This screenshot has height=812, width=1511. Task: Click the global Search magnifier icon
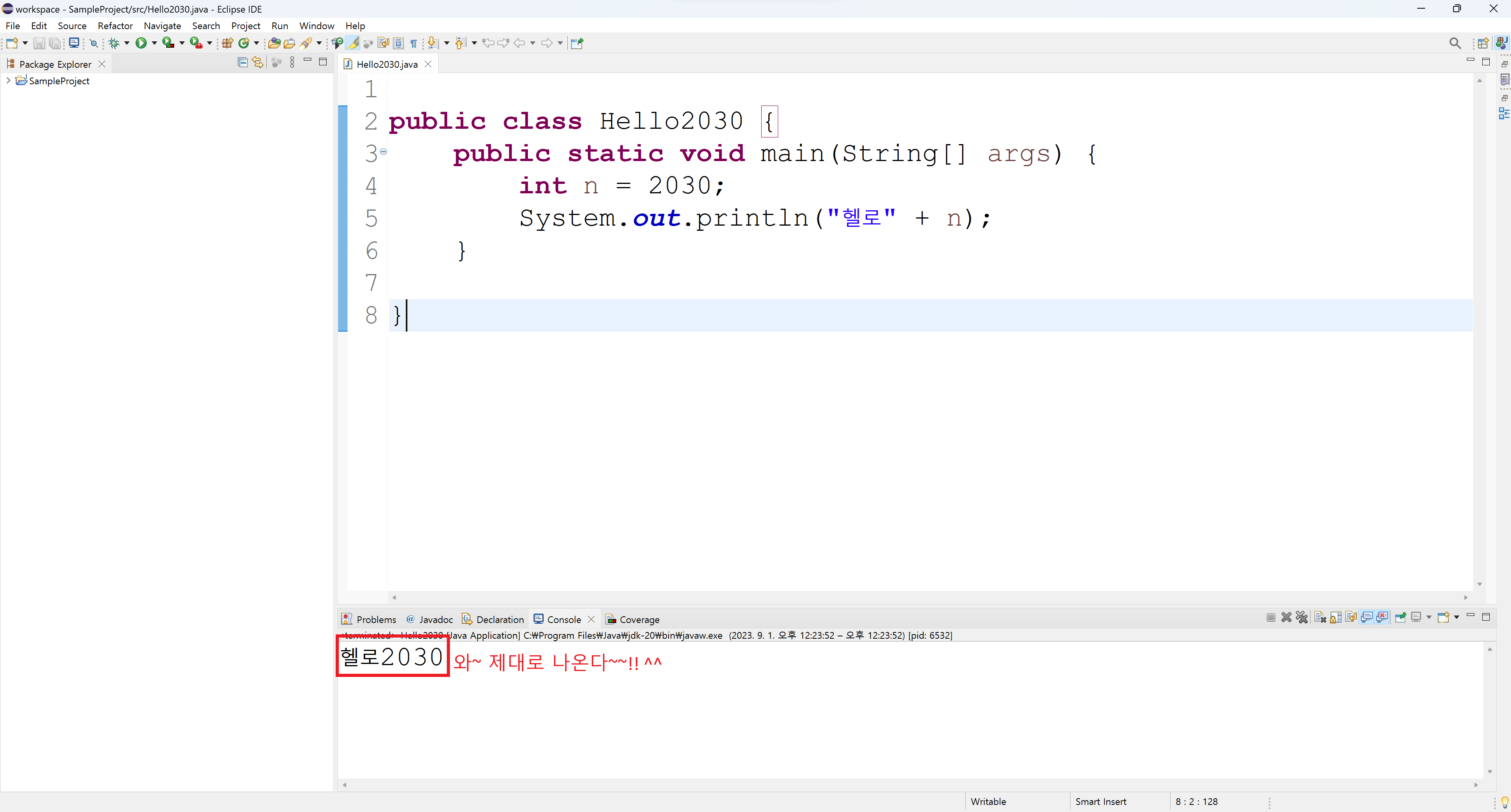click(1455, 43)
